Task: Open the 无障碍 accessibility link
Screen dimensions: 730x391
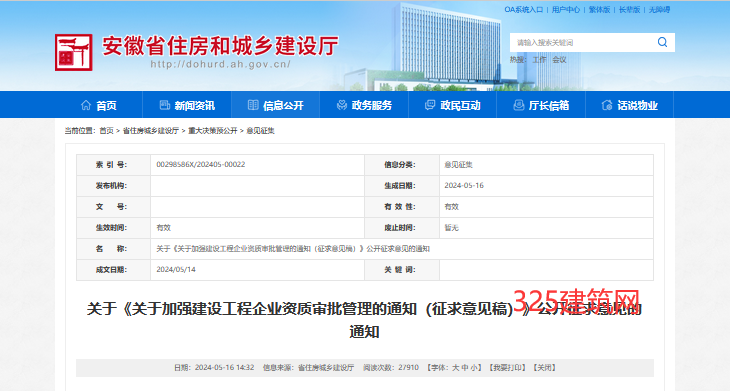Action: pos(659,9)
